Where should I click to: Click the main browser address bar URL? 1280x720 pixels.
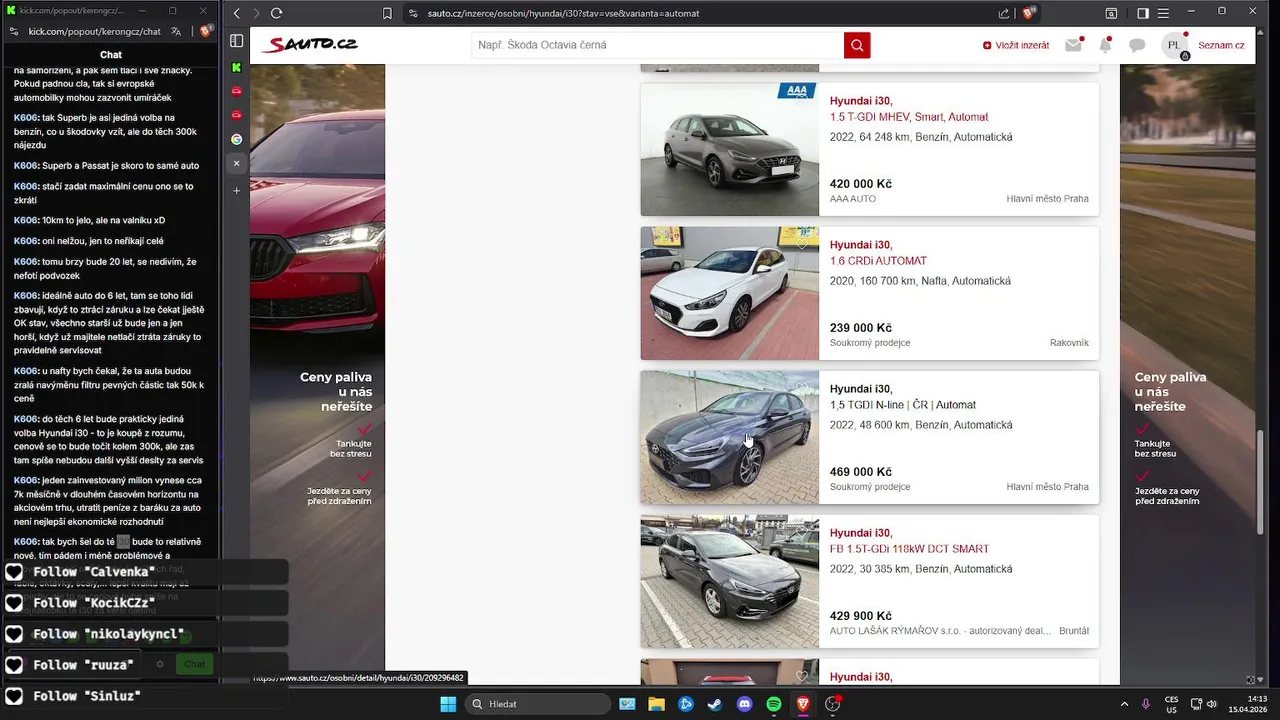coord(564,13)
